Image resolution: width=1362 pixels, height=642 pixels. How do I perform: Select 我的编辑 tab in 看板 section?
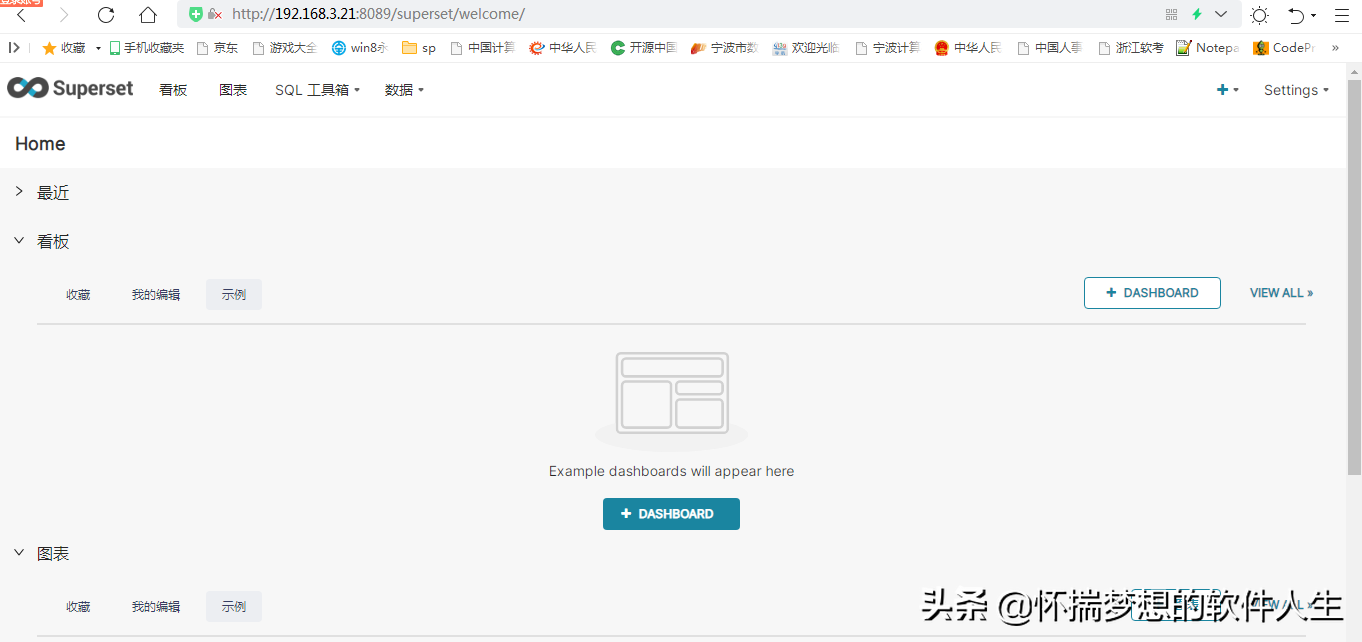(x=156, y=294)
